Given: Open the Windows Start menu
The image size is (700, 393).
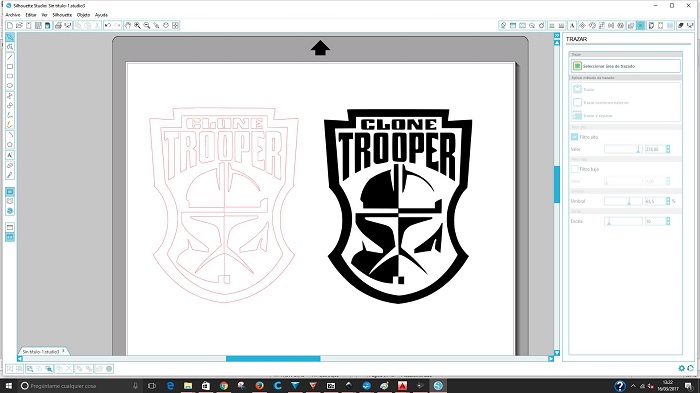Looking at the screenshot, I should click(8, 386).
